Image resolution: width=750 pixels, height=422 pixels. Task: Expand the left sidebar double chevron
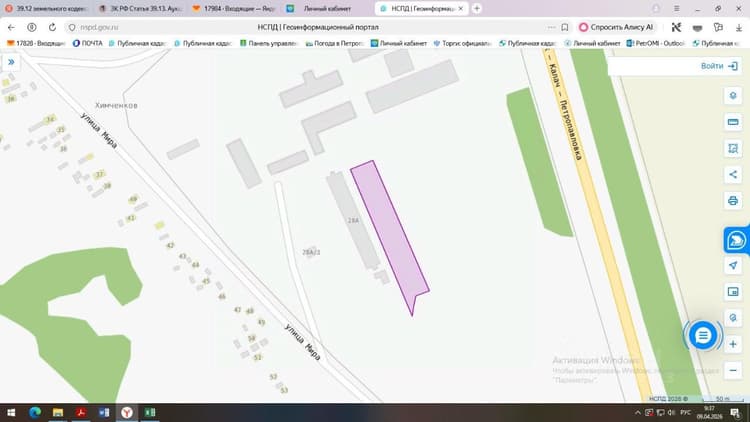click(x=11, y=62)
